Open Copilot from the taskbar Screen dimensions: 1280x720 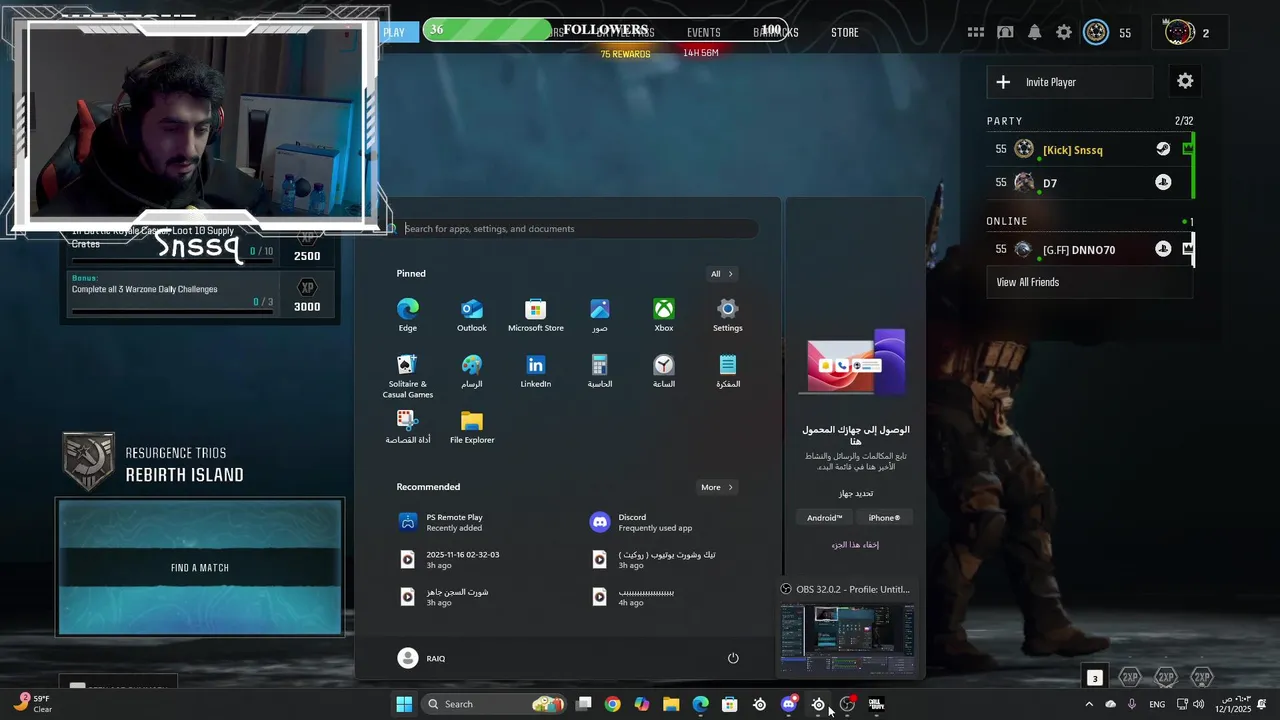point(642,704)
